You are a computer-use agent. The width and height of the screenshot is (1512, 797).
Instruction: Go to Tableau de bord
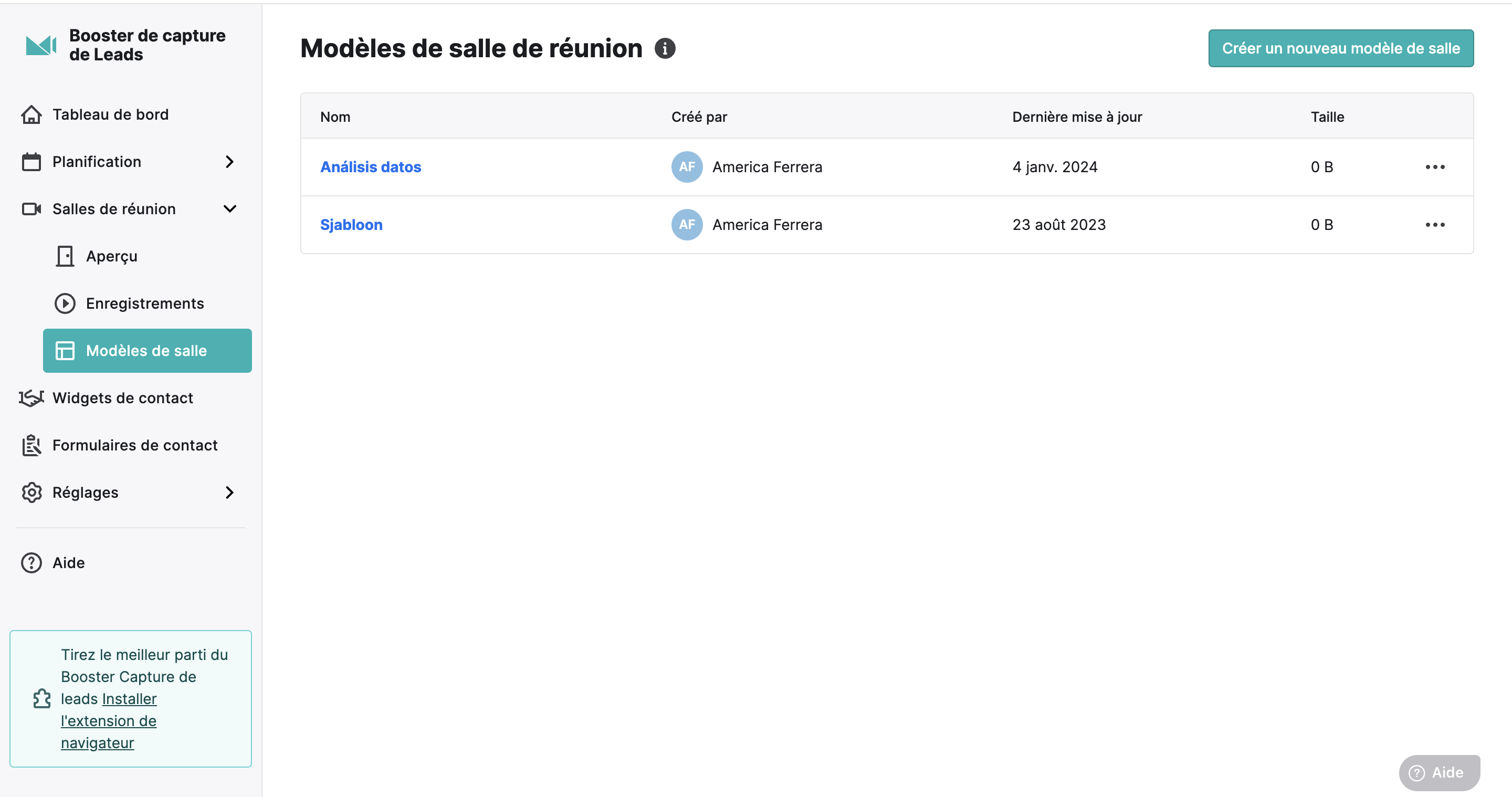pos(110,114)
